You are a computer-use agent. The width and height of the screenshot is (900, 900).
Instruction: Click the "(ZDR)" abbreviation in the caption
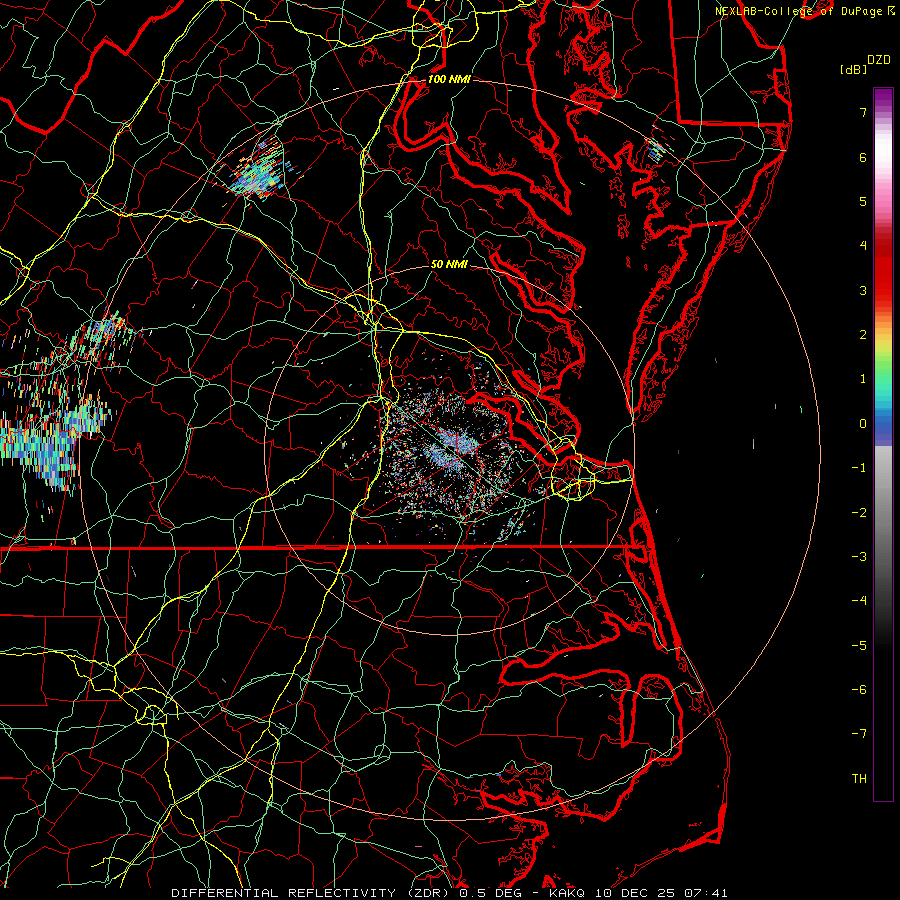pos(428,893)
